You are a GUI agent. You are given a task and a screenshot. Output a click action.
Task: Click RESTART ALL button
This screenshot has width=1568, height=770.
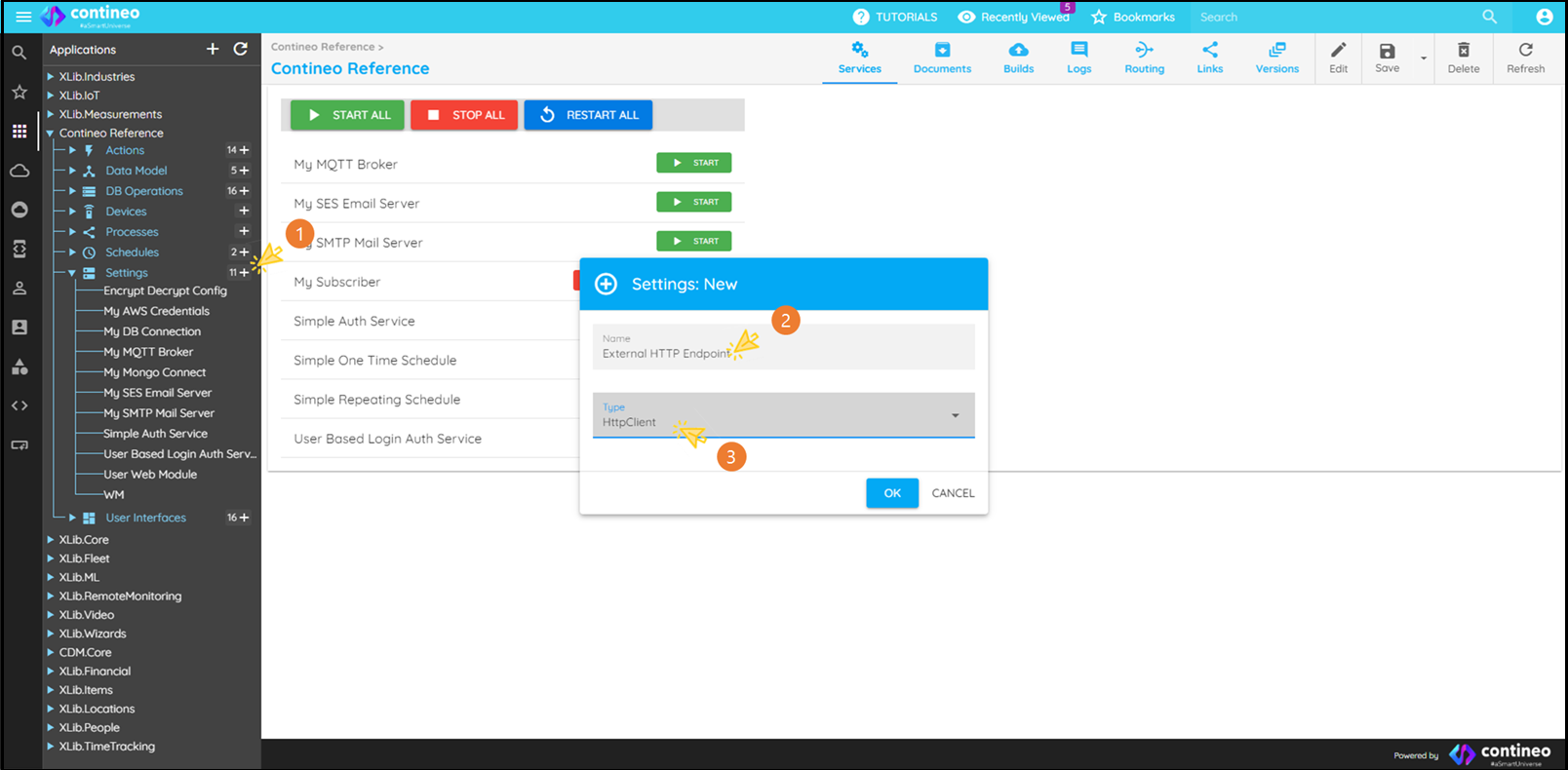(588, 115)
